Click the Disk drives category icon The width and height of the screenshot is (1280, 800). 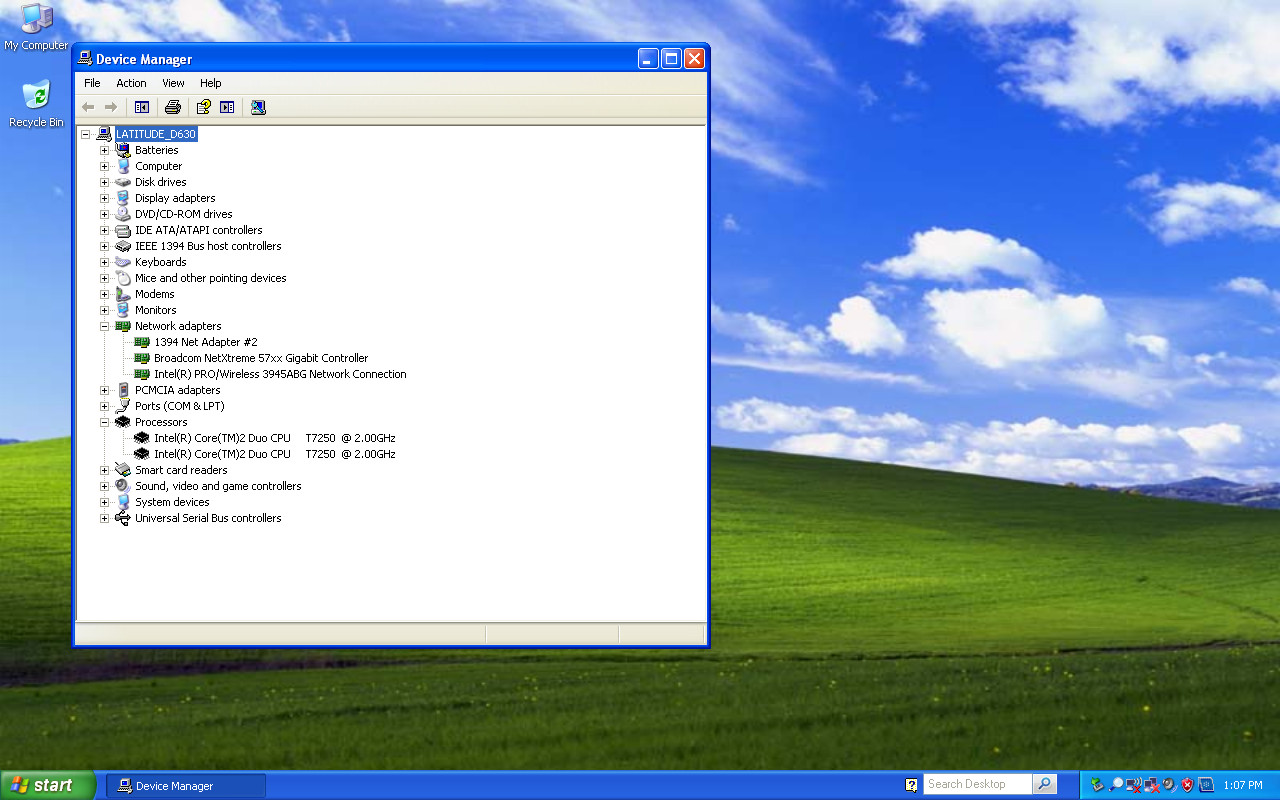pyautogui.click(x=123, y=182)
